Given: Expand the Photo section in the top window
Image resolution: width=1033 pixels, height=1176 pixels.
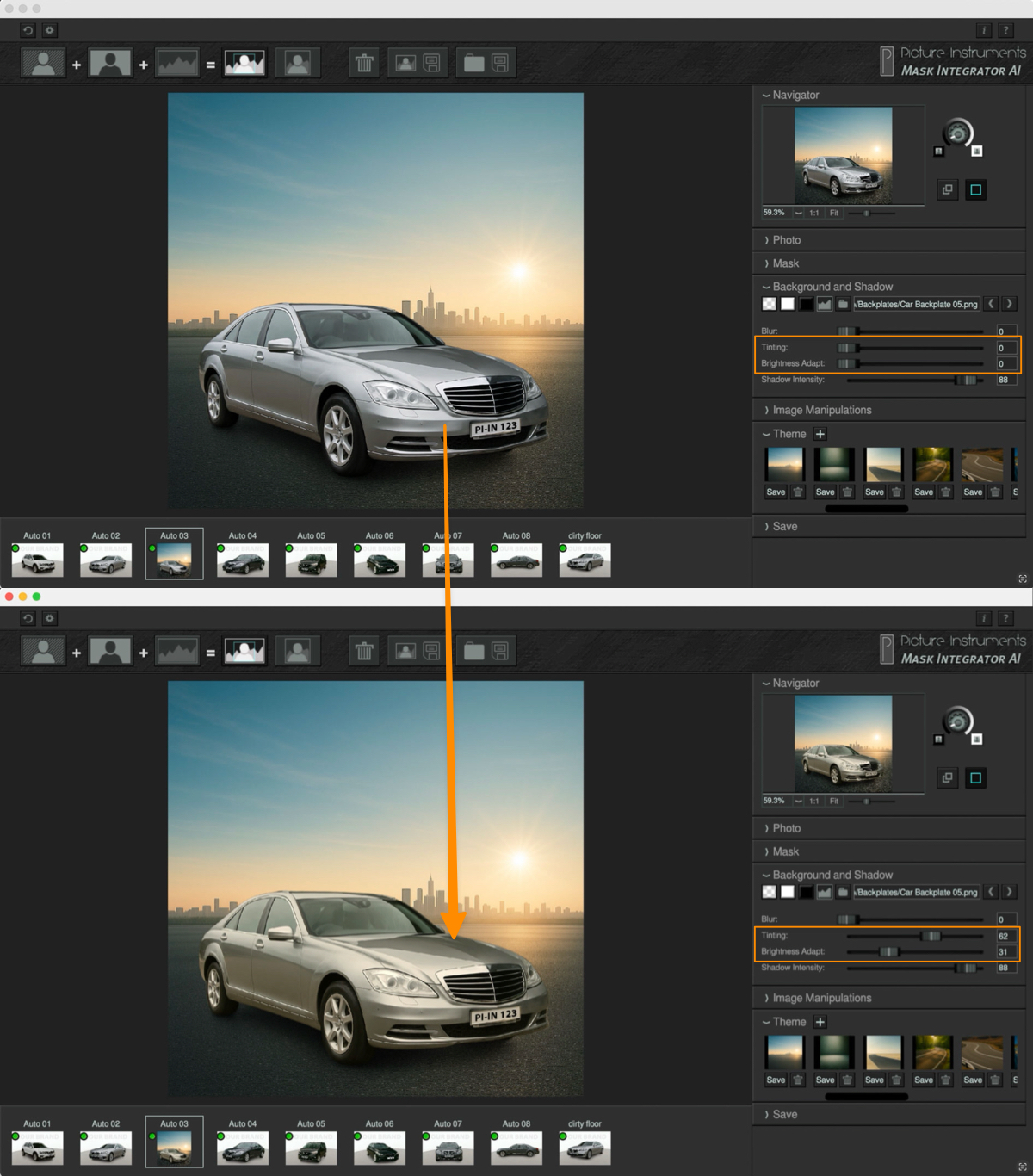Looking at the screenshot, I should [x=786, y=240].
